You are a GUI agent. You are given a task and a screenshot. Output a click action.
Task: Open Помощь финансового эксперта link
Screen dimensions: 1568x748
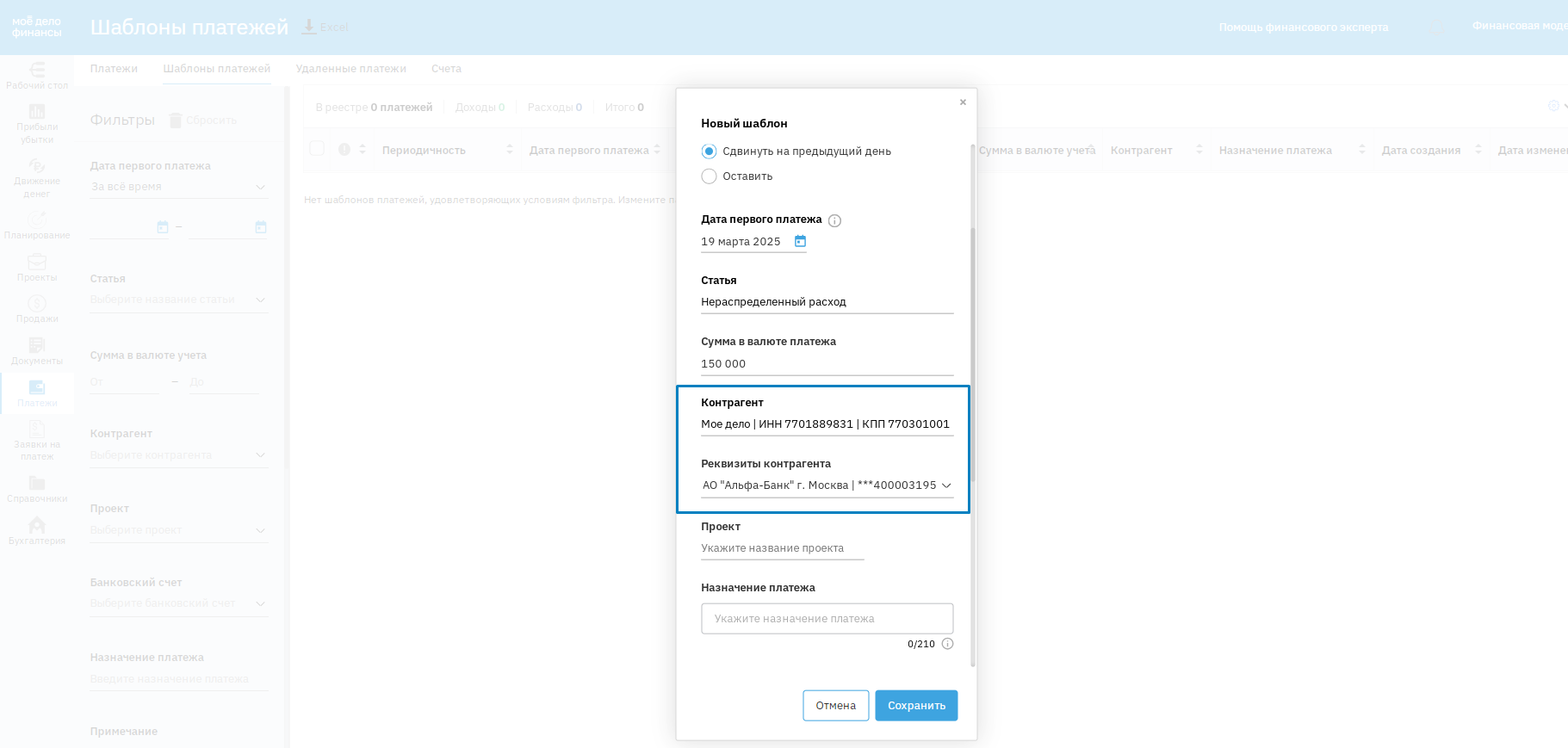coord(1304,28)
